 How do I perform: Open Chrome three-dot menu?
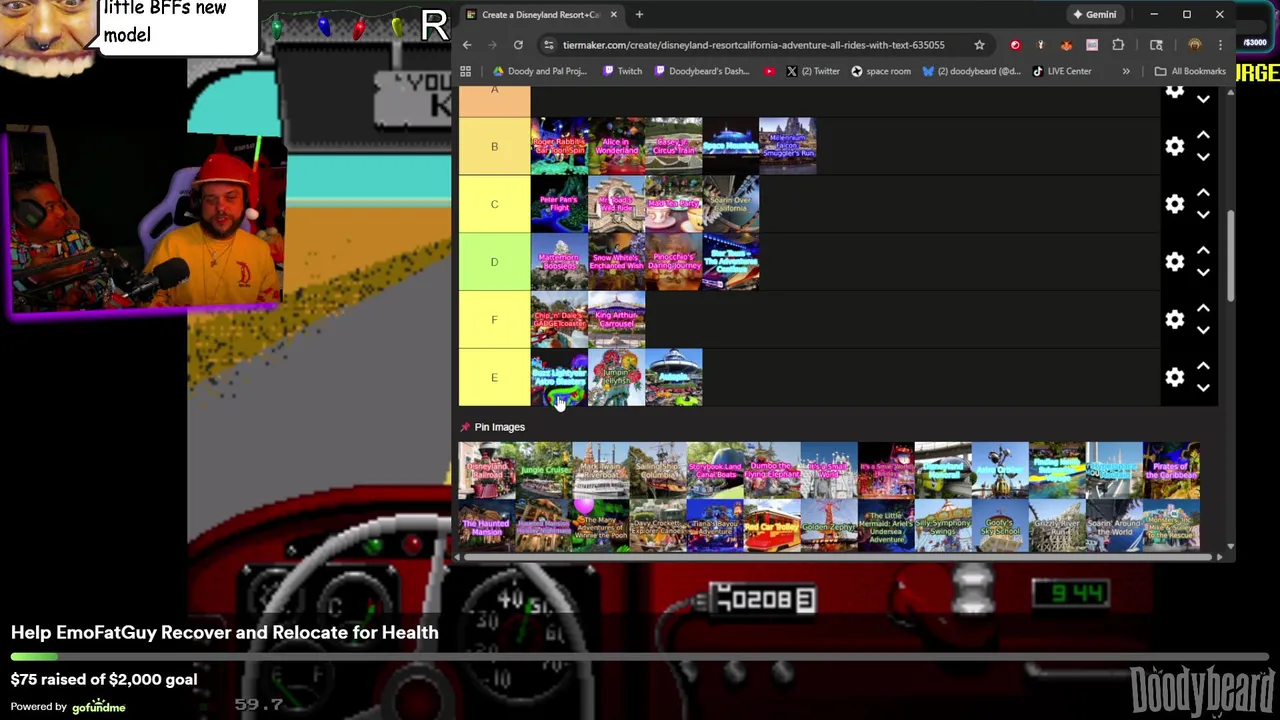pyautogui.click(x=1221, y=45)
